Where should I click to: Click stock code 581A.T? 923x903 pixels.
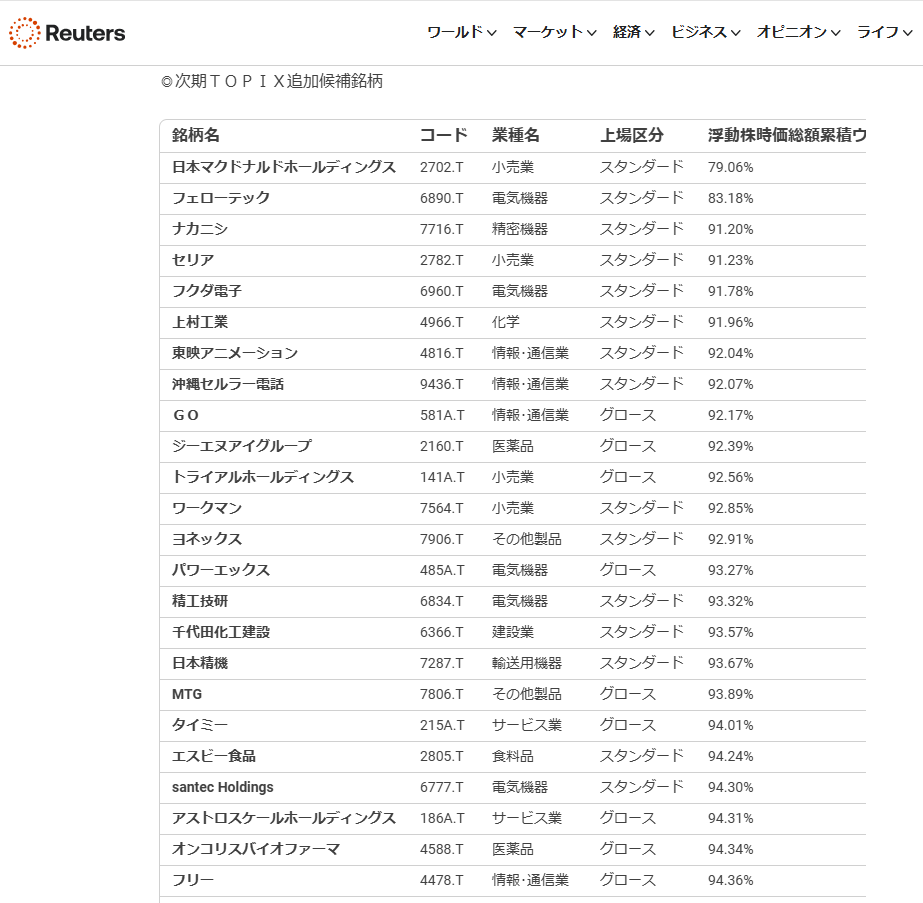[x=442, y=416]
